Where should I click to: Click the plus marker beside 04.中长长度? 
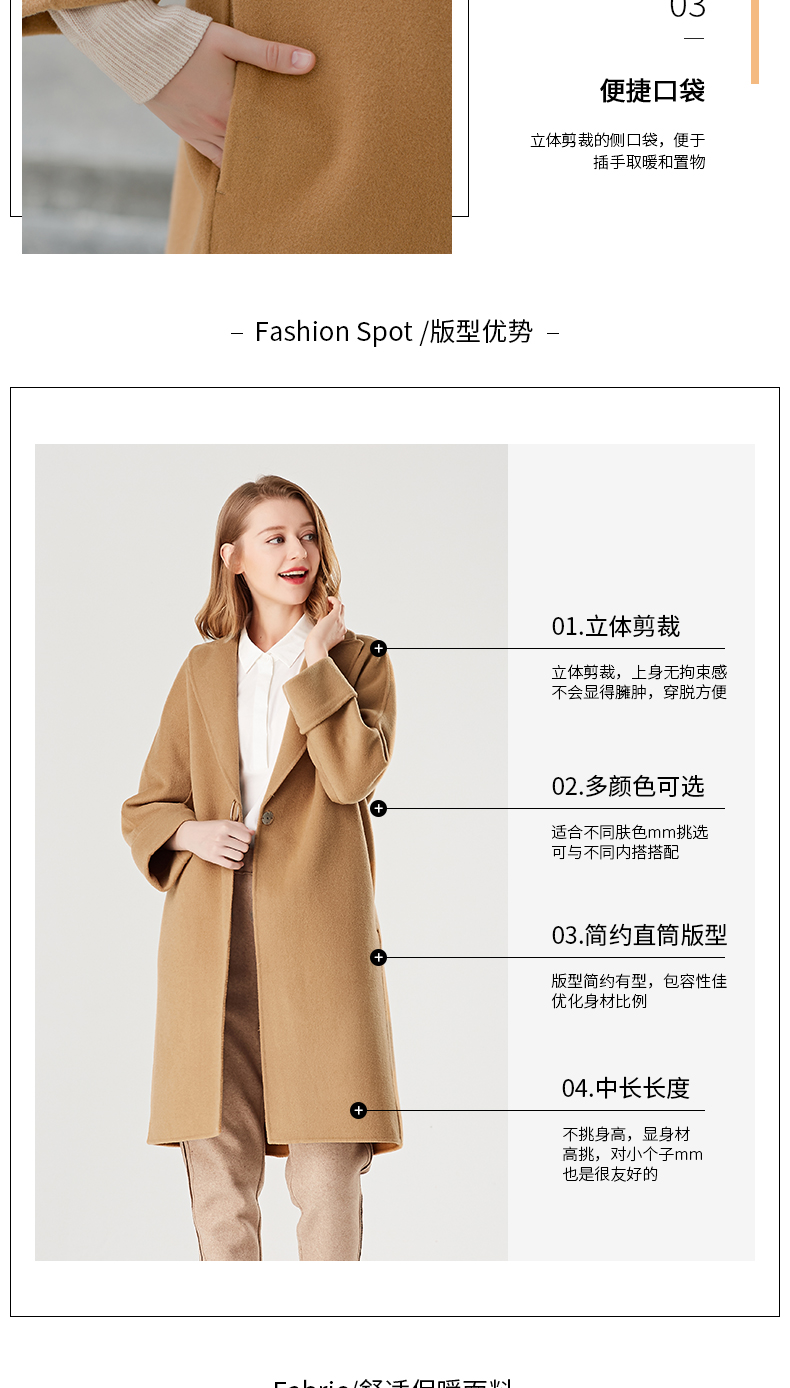coord(359,1110)
